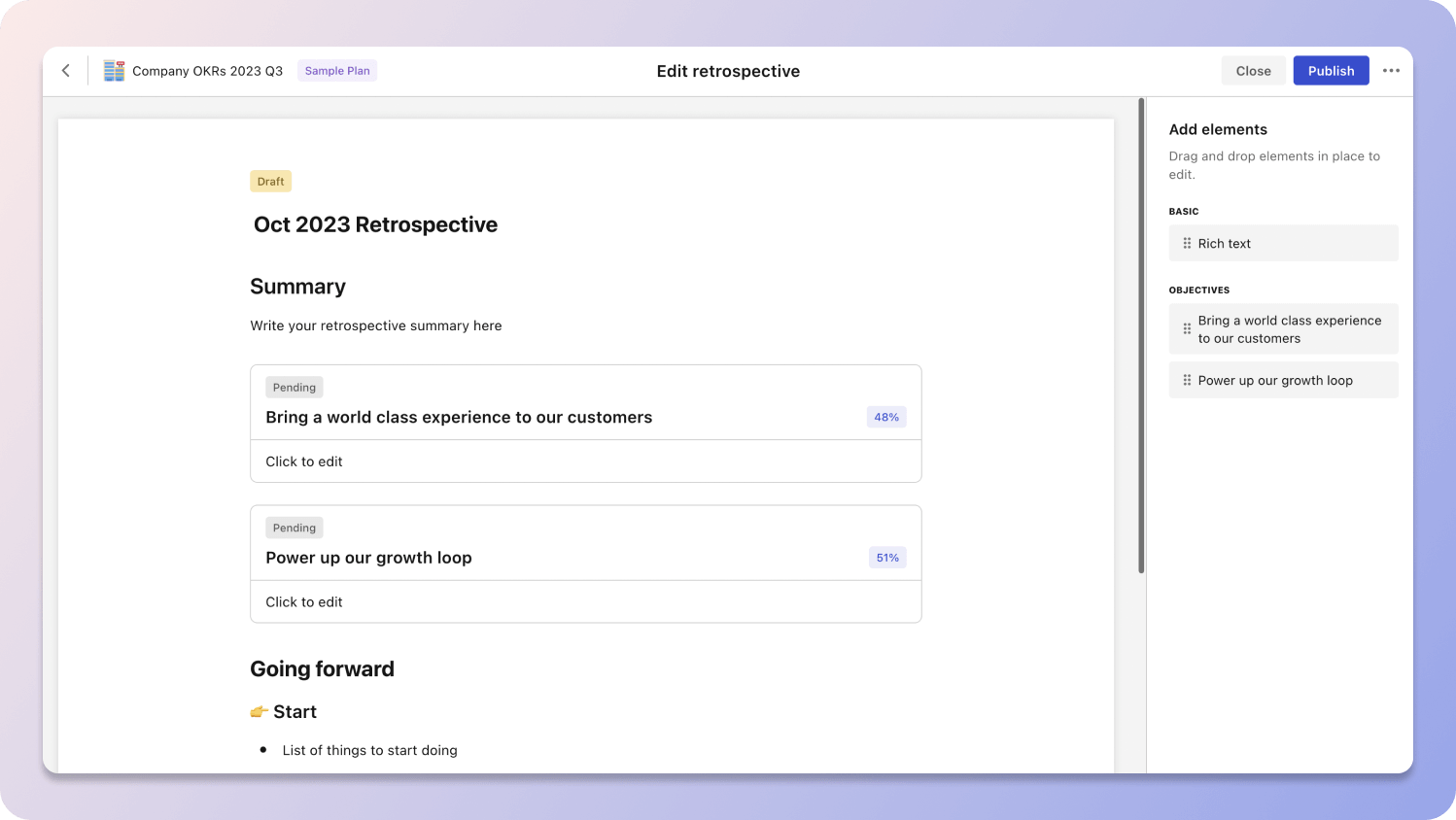This screenshot has height=820, width=1456.
Task: Click drag handle for Power up growth loop
Action: tap(1186, 381)
